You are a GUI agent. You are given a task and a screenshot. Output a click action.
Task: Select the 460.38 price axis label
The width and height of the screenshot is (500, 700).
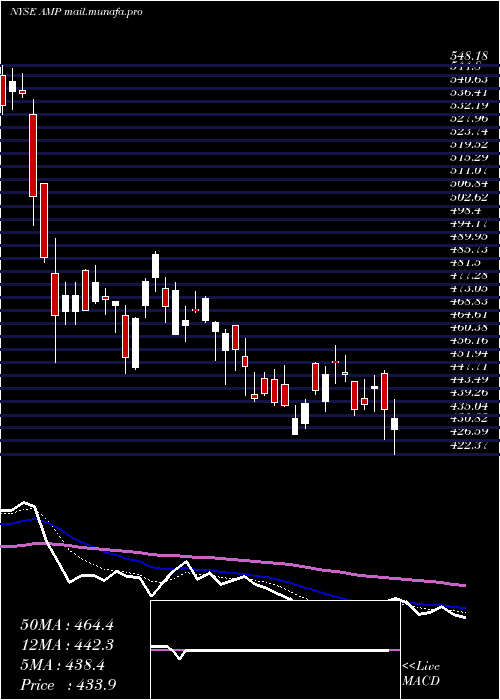click(x=468, y=328)
